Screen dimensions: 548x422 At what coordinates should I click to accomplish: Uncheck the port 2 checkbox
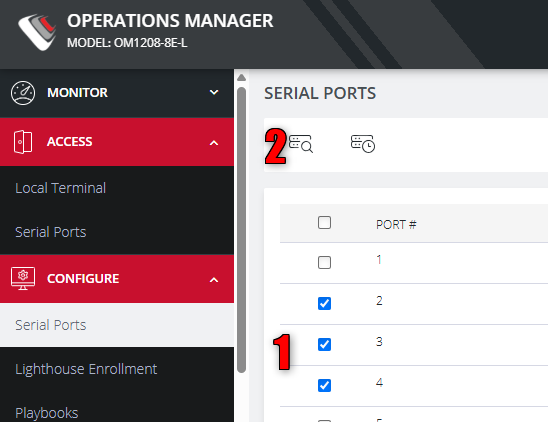324,303
